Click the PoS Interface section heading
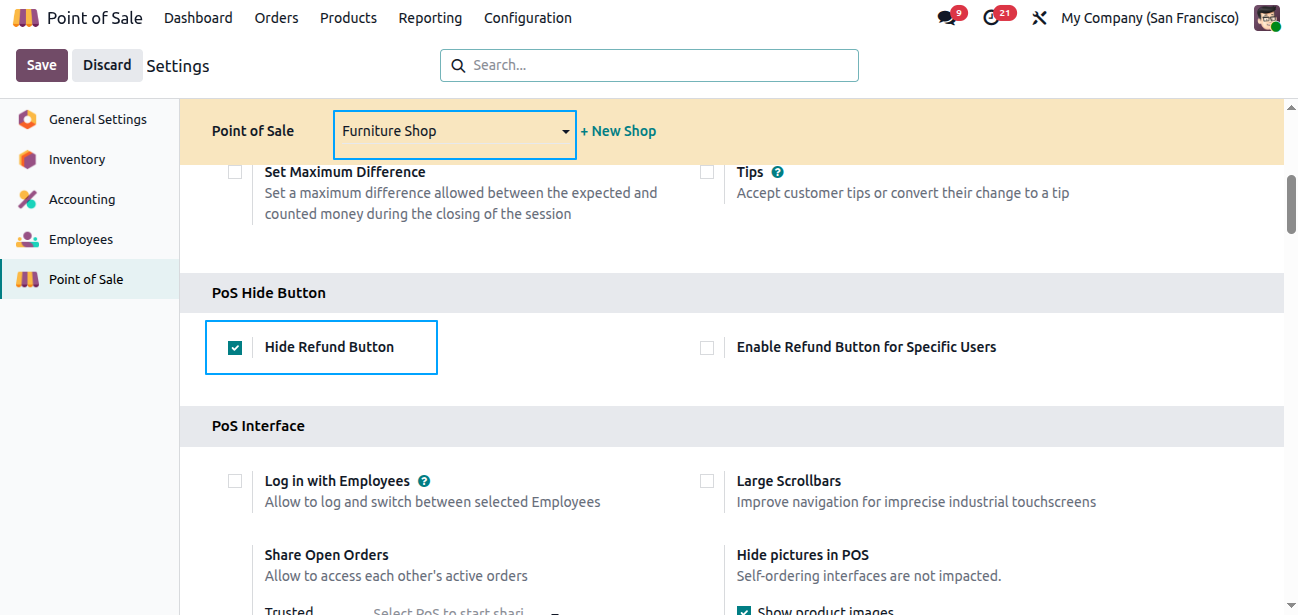Viewport: 1298px width, 615px height. tap(258, 426)
